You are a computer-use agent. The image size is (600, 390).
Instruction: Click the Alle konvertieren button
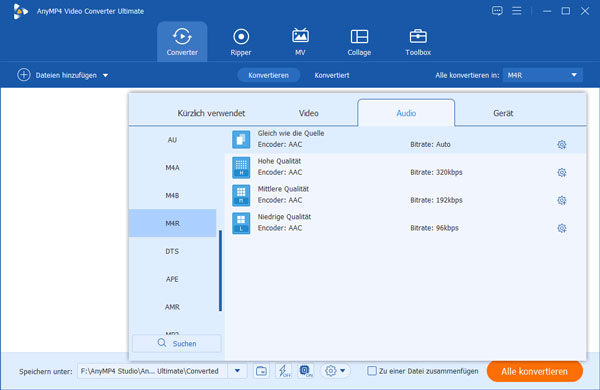tap(535, 371)
